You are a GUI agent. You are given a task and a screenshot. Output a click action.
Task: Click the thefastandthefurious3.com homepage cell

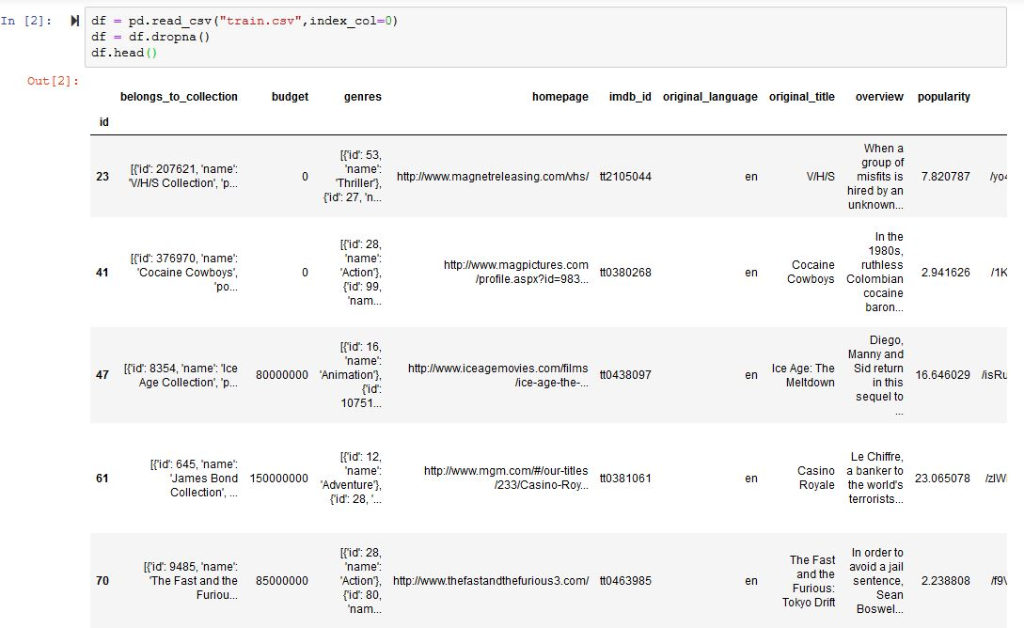(490, 580)
